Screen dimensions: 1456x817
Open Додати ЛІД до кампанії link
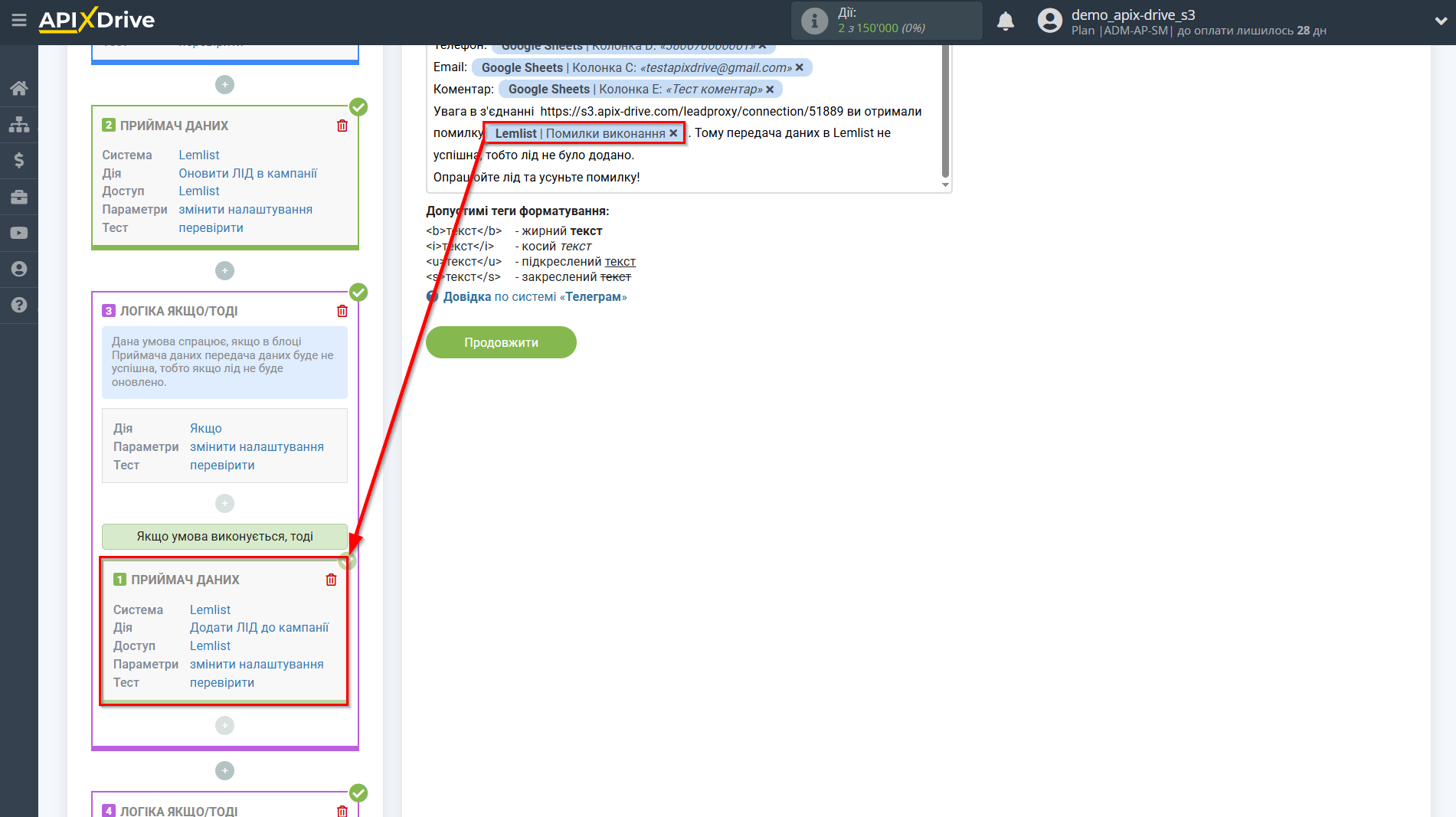(x=260, y=627)
